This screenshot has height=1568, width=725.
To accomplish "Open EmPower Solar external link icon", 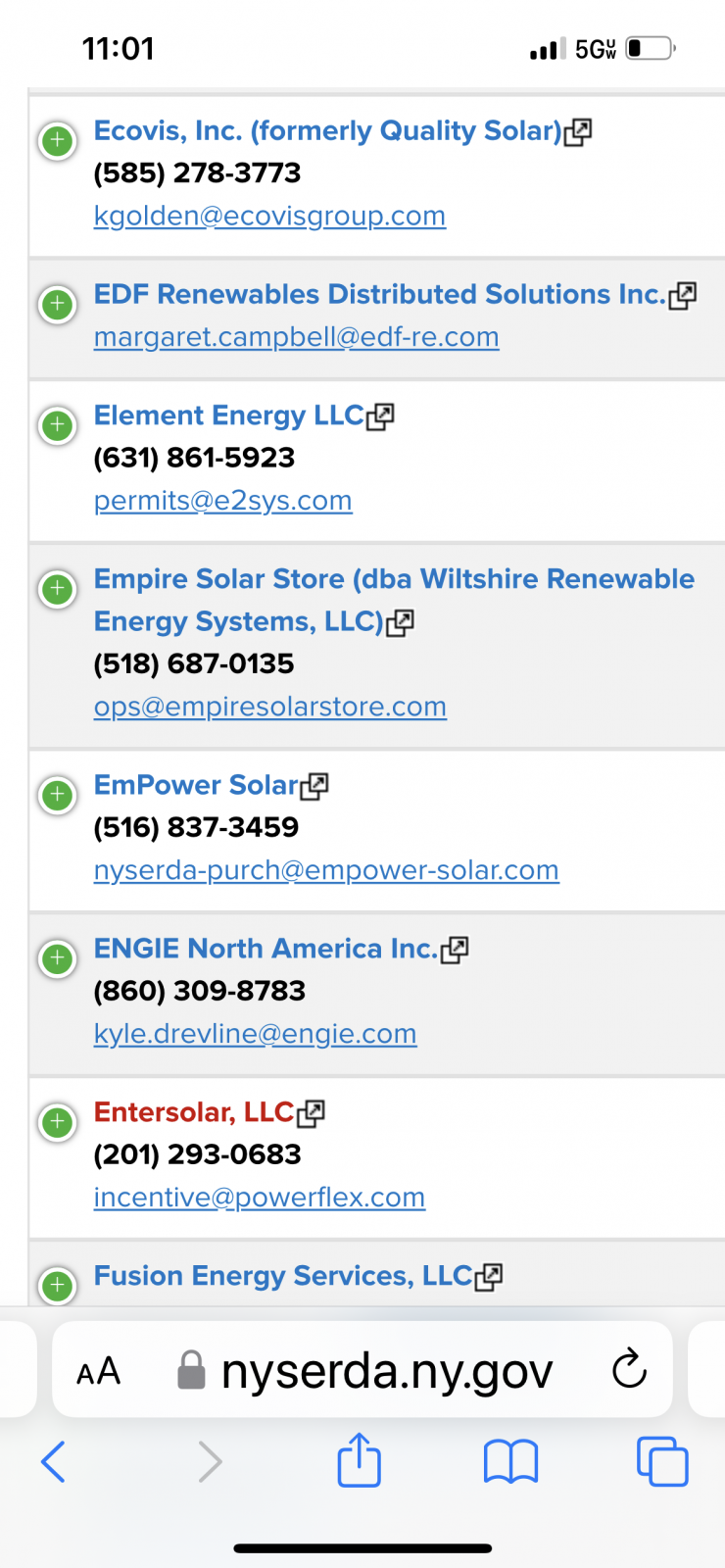I will [x=314, y=786].
